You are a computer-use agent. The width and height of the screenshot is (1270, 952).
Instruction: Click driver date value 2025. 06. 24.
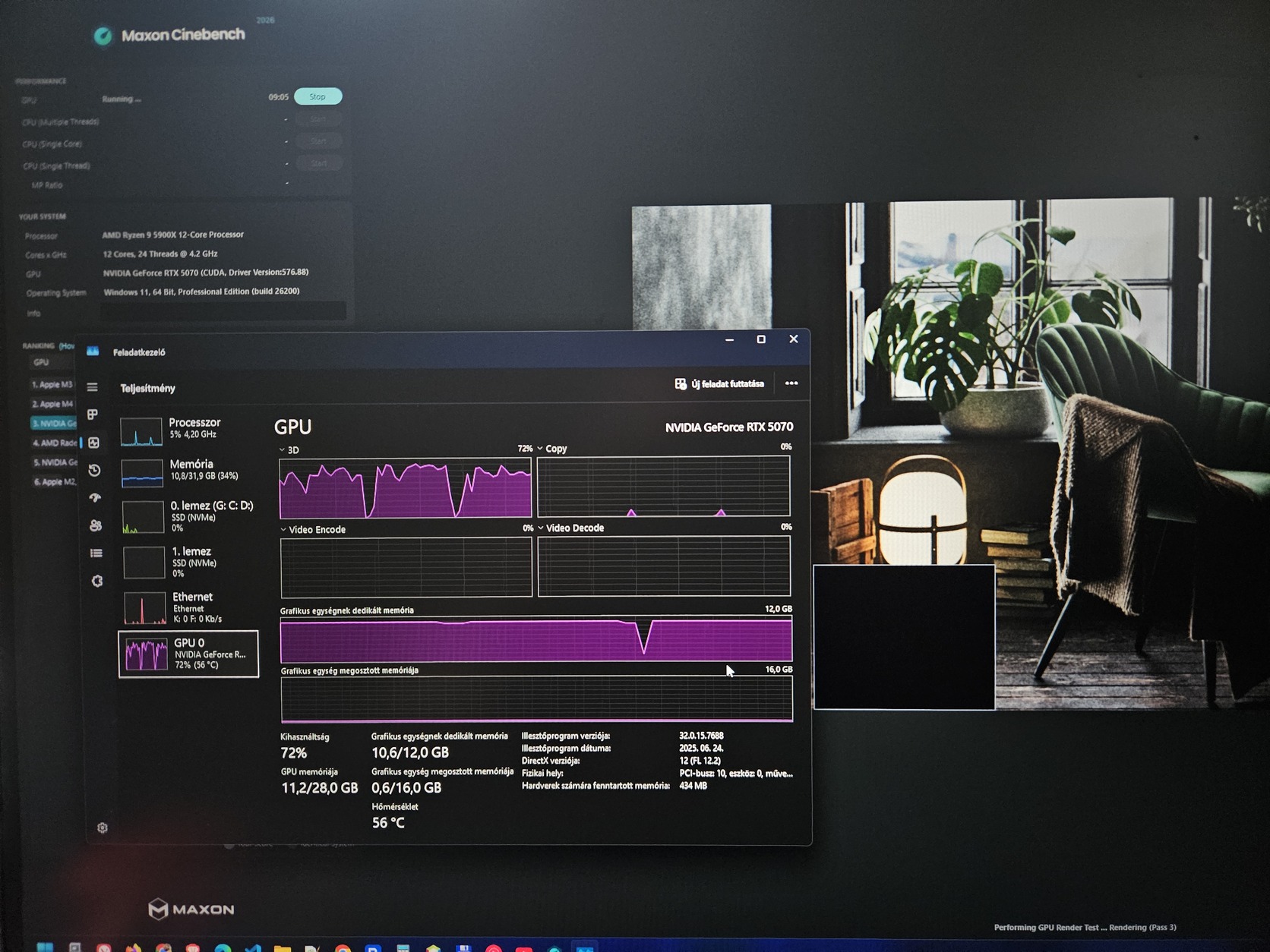click(x=701, y=748)
